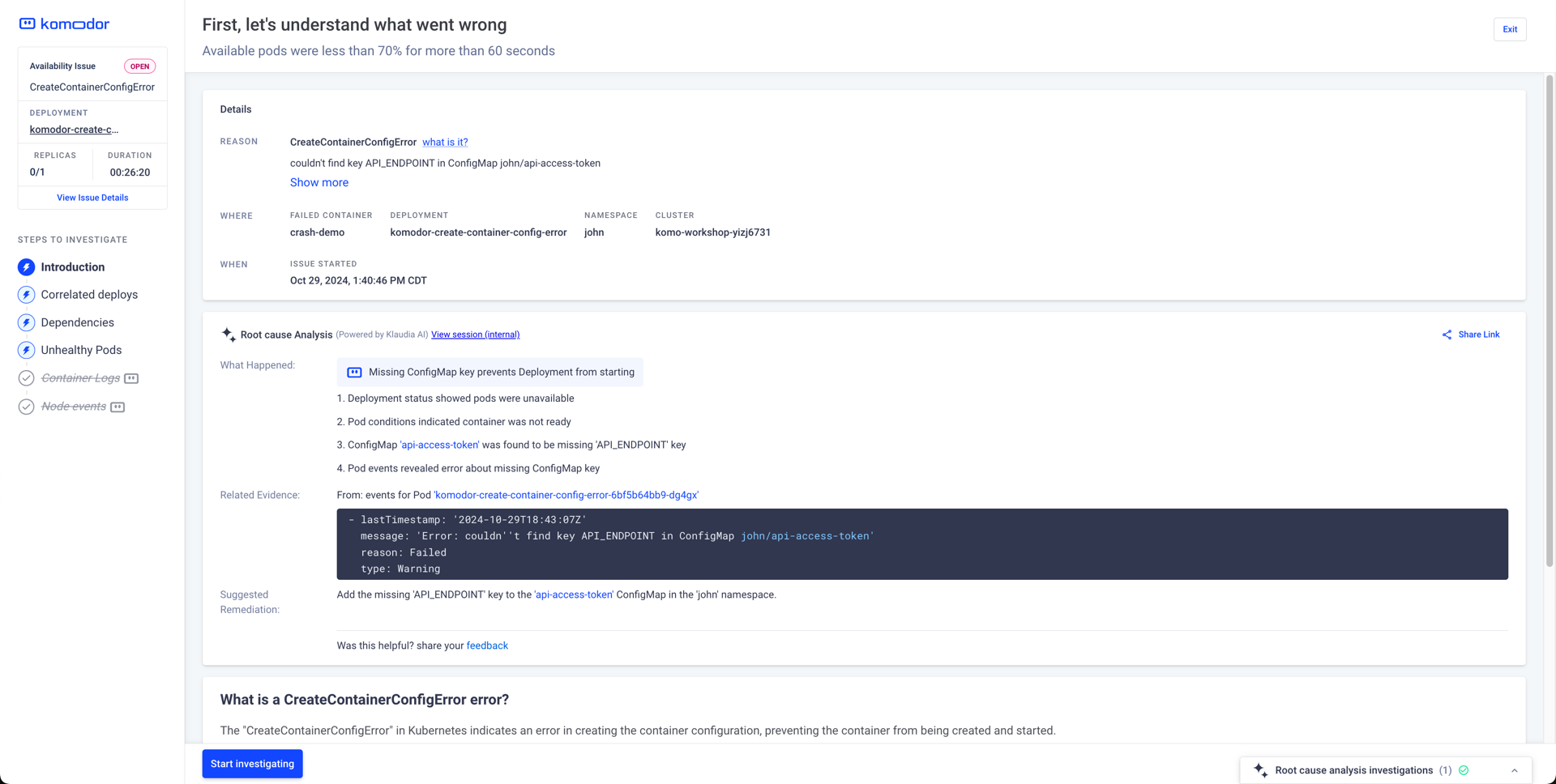Click the Duration value 00:26:20

130,173
